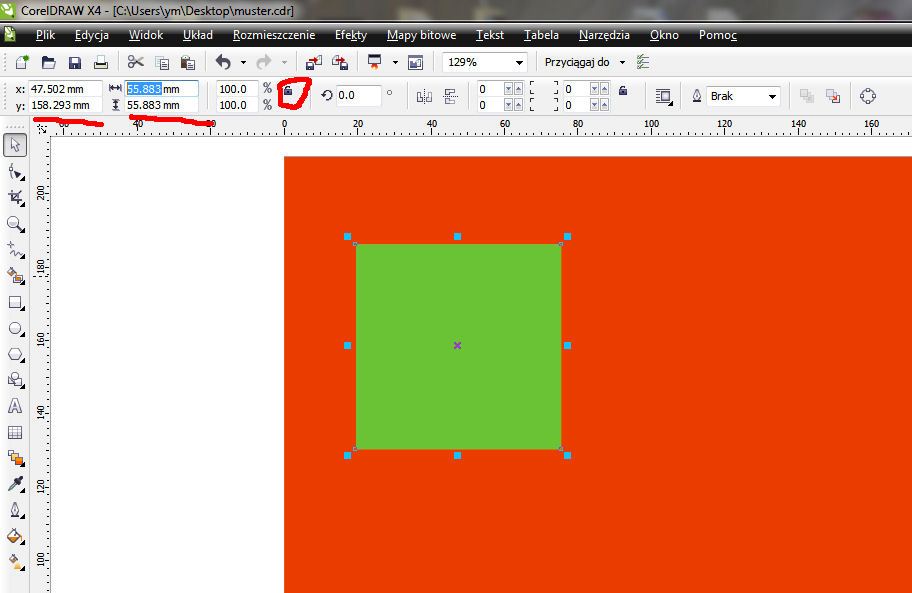Click the Save floppy disk icon
Image resolution: width=912 pixels, height=593 pixels.
coord(74,62)
